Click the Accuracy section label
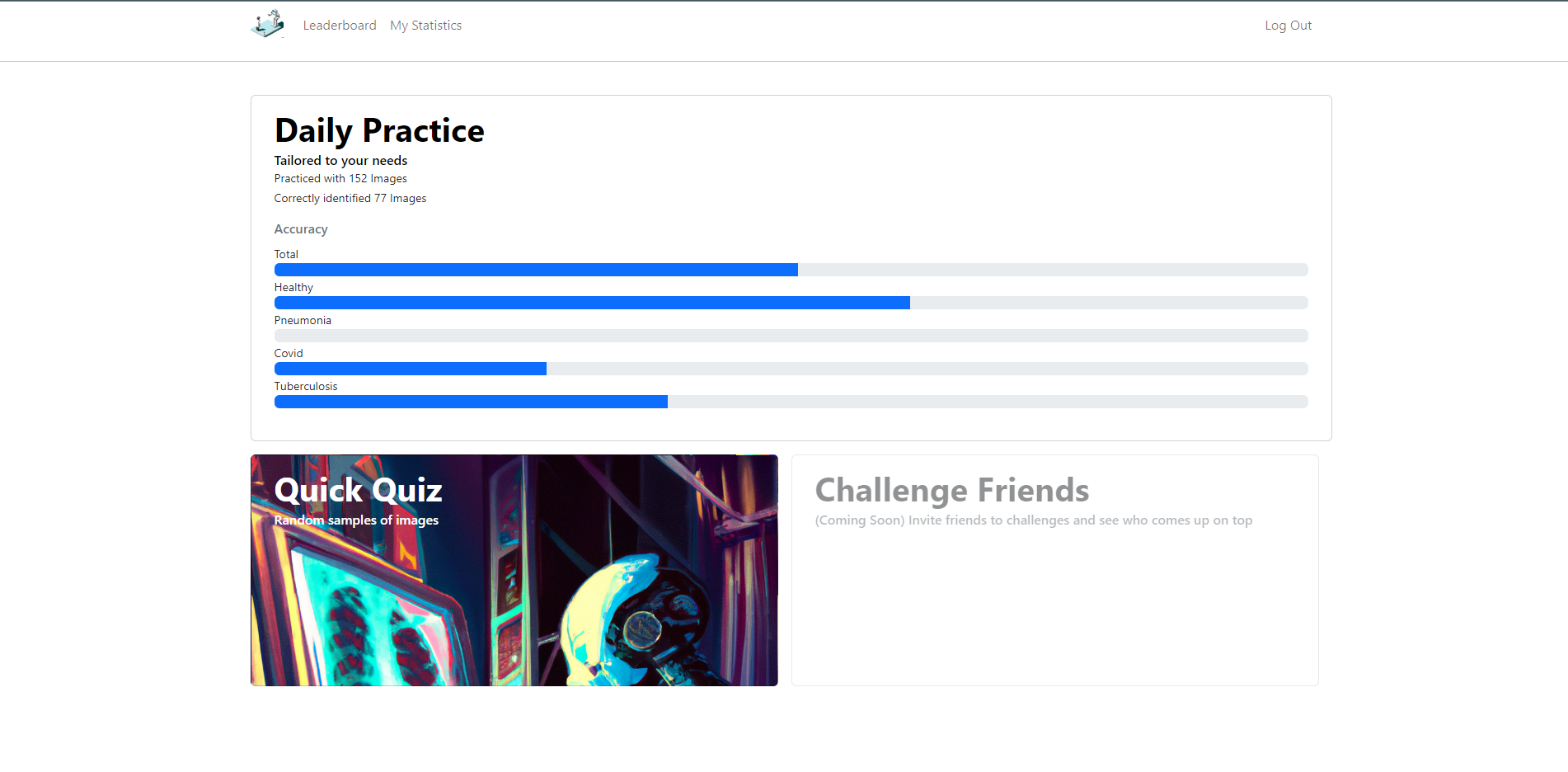This screenshot has width=1568, height=772. click(x=301, y=229)
